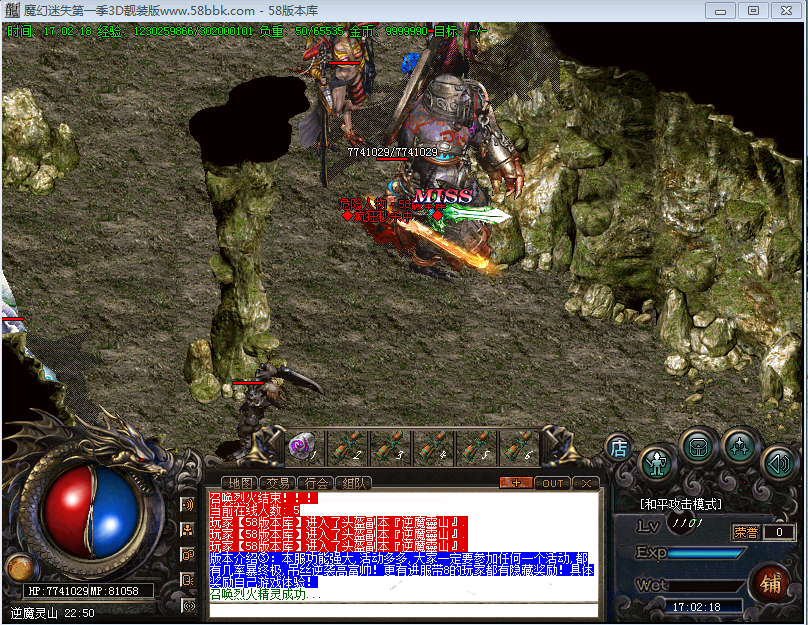
Task: Click the 金币 gold amount in top bar
Action: 389,31
